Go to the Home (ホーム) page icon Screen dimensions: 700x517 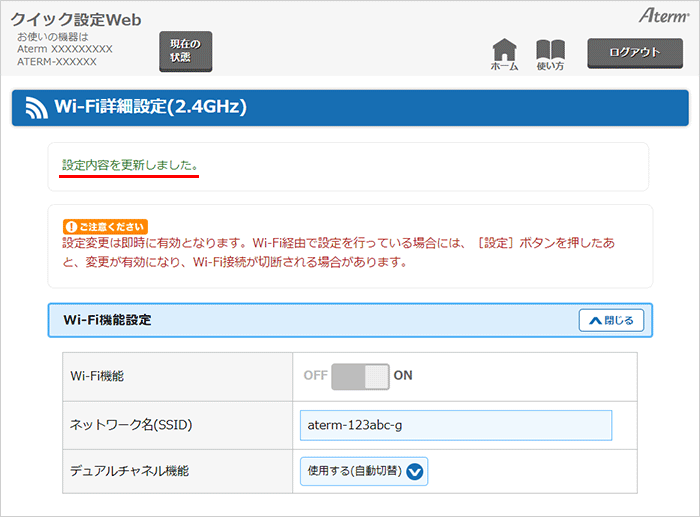pos(505,51)
